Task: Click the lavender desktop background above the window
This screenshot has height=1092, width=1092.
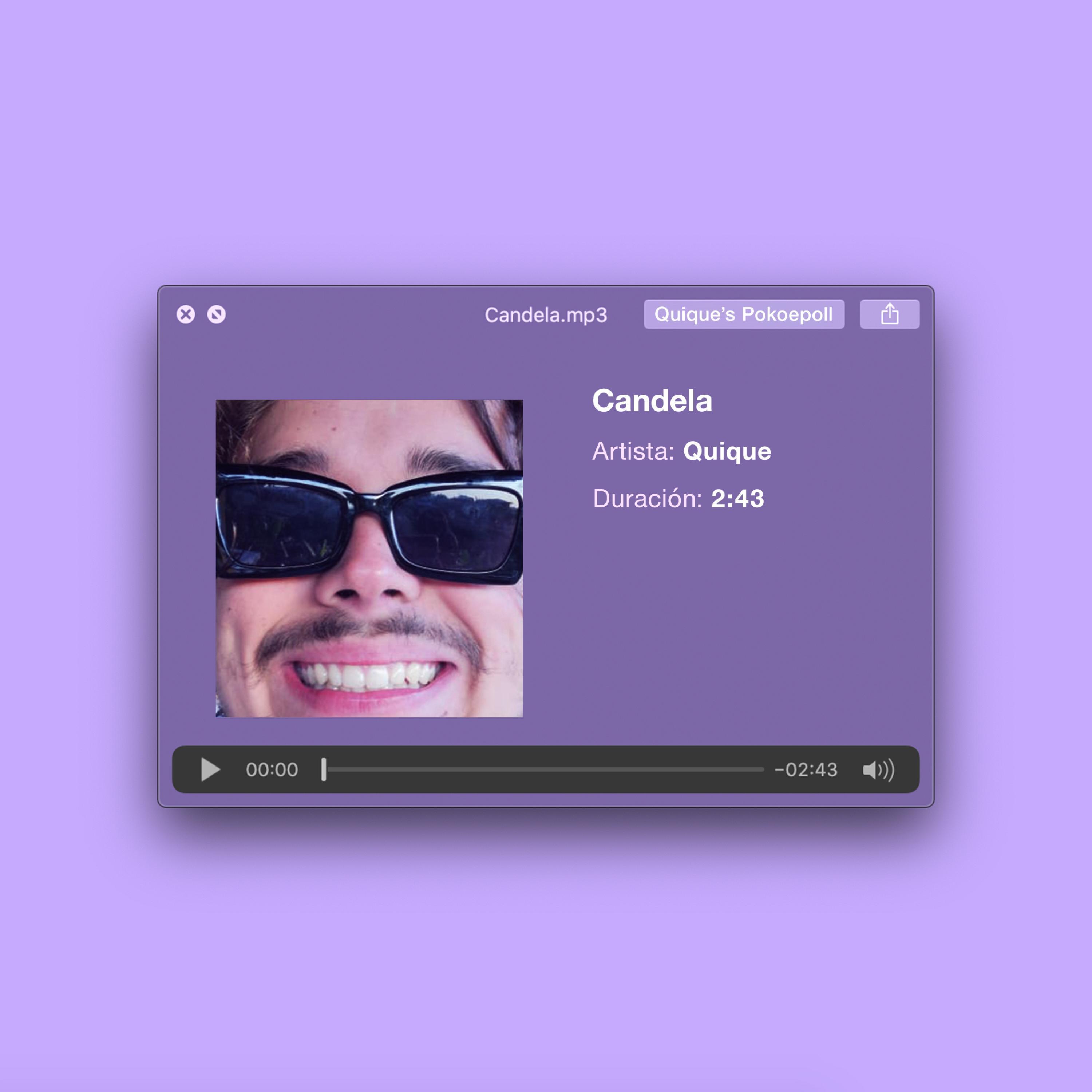Action: pyautogui.click(x=545, y=141)
